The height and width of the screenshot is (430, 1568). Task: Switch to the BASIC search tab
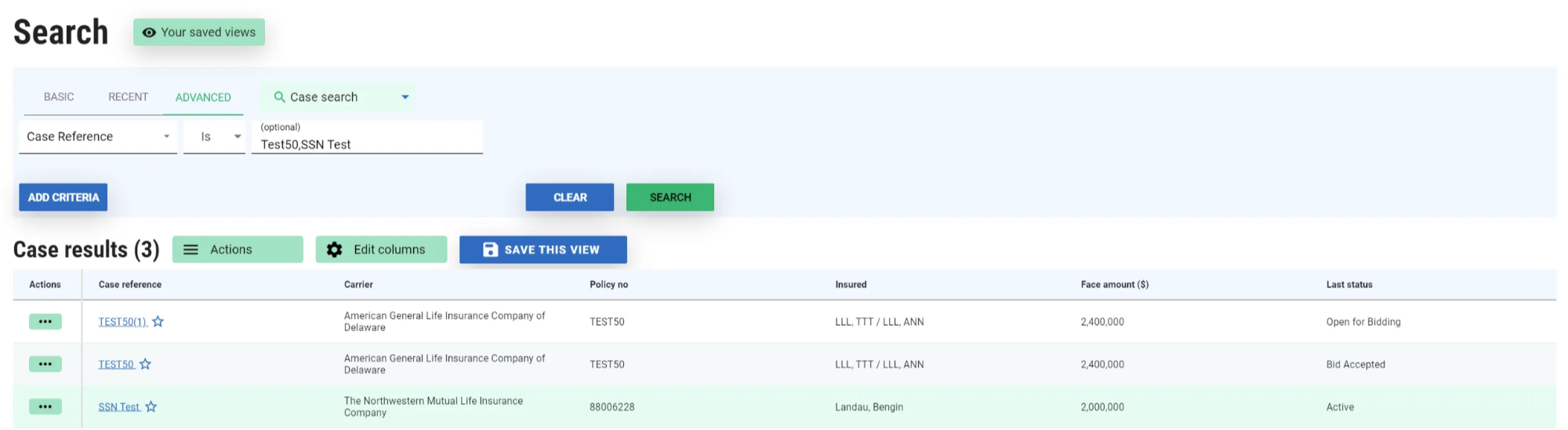tap(59, 97)
